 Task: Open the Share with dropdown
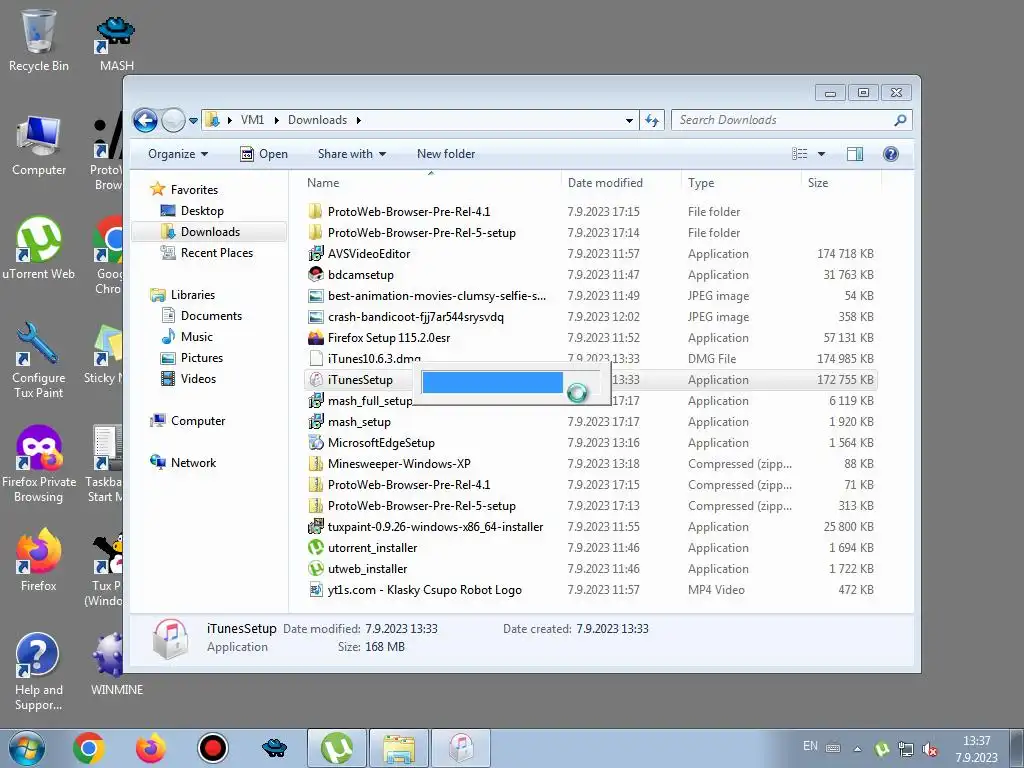pyautogui.click(x=351, y=154)
